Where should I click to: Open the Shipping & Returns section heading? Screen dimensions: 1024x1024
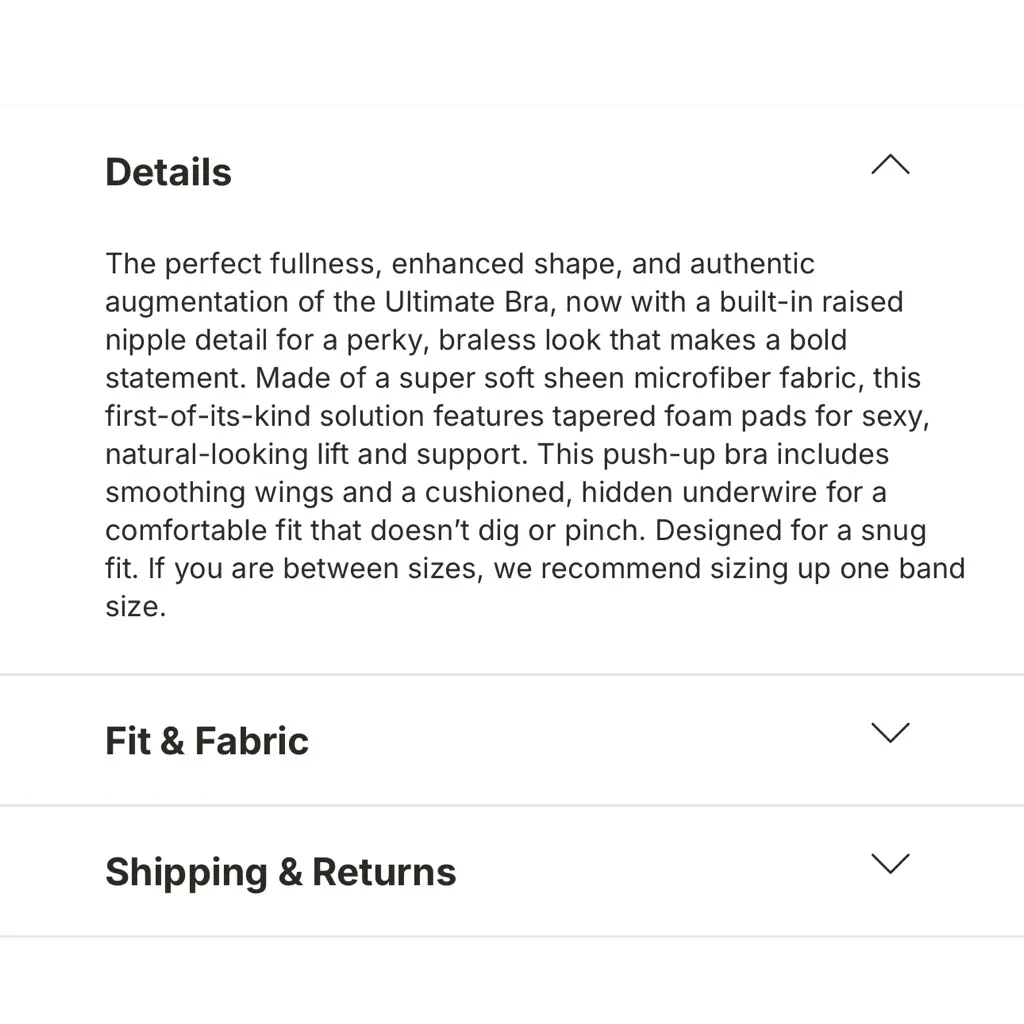(x=281, y=872)
